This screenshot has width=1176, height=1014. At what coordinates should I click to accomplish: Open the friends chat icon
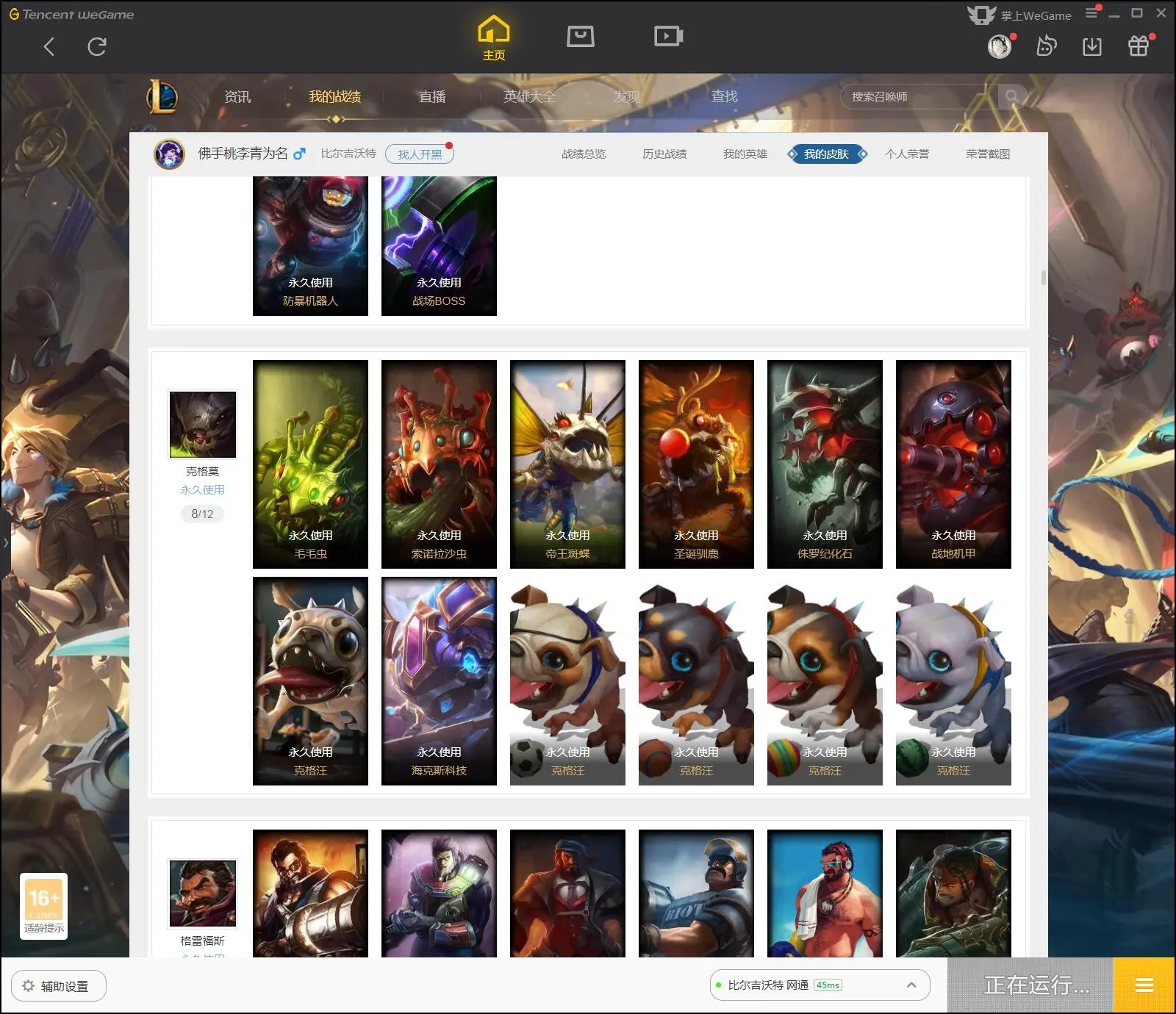[1046, 47]
